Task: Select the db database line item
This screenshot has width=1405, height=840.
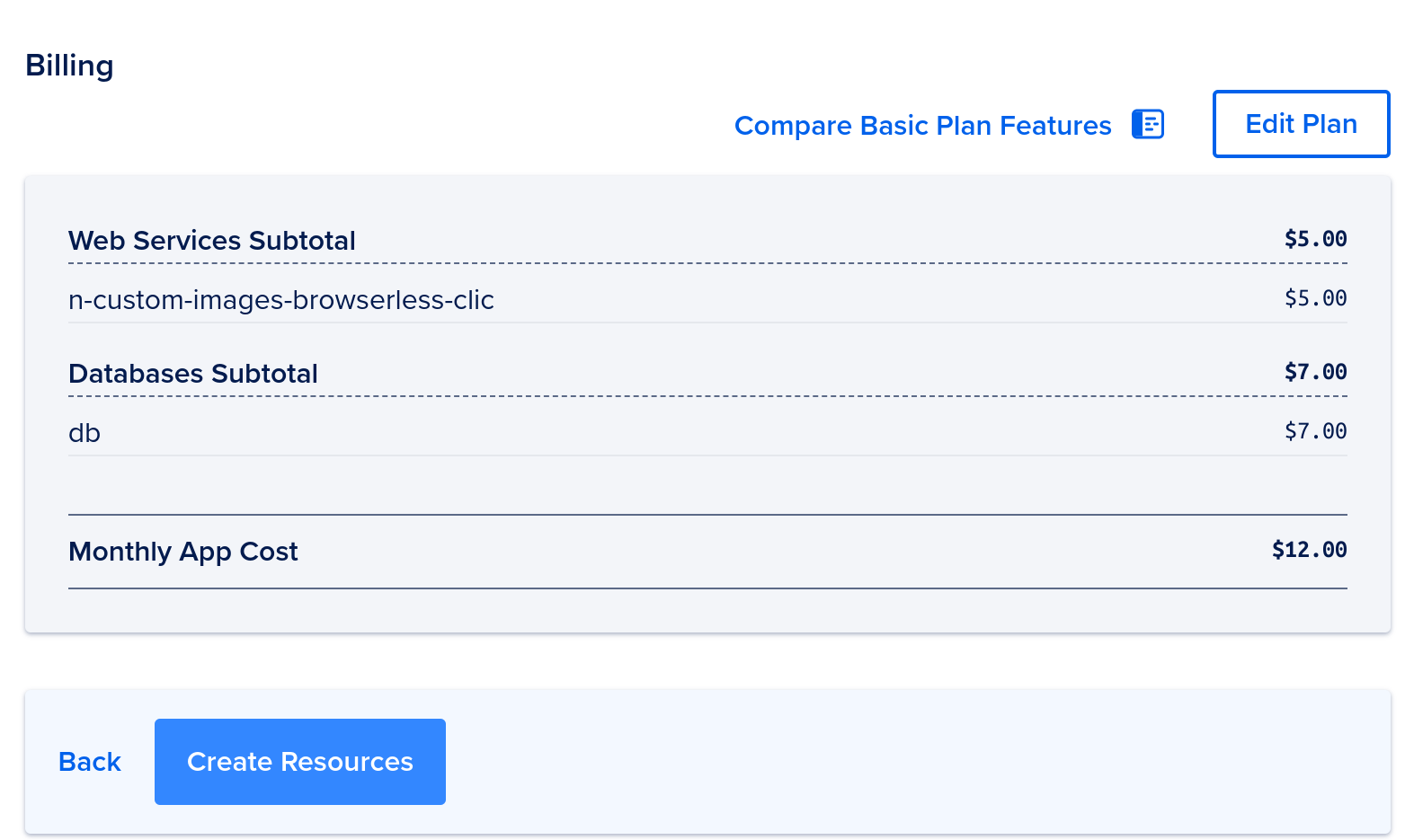Action: coord(707,432)
